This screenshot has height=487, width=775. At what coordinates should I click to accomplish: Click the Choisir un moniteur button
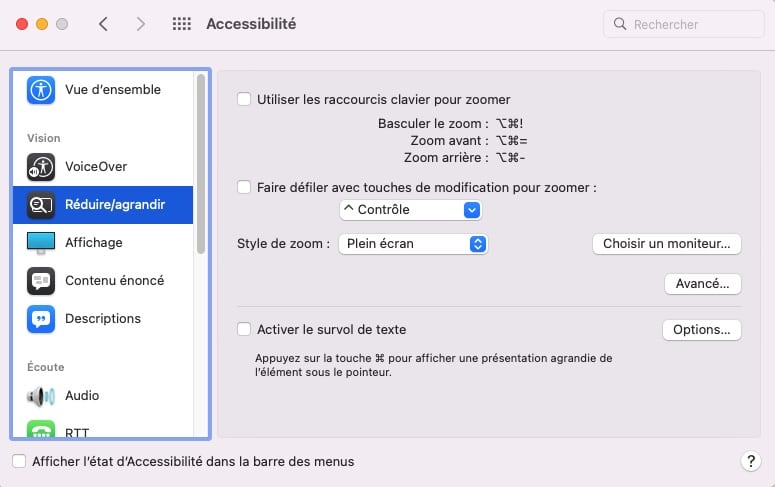tap(666, 244)
